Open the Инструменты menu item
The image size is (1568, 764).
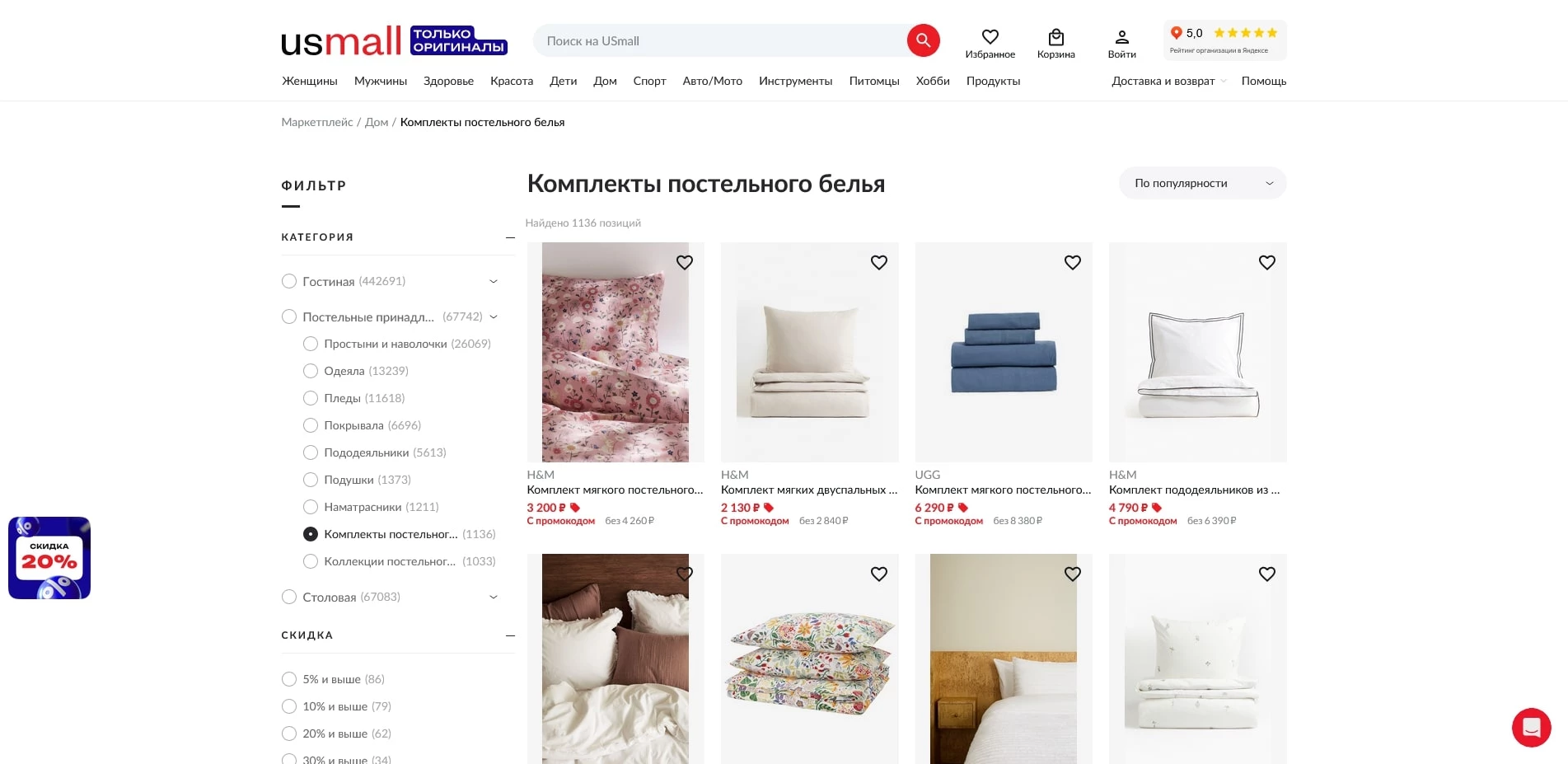point(795,81)
